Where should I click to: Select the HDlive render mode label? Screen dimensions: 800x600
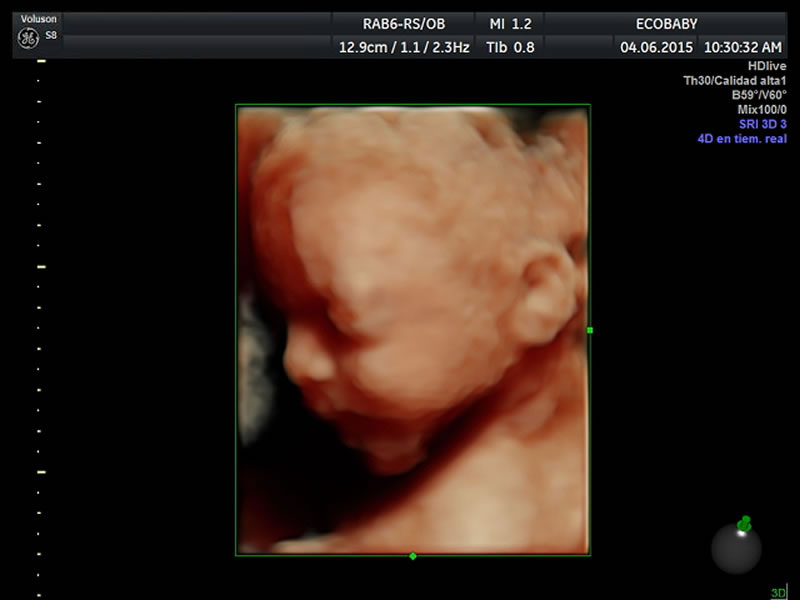coord(767,66)
